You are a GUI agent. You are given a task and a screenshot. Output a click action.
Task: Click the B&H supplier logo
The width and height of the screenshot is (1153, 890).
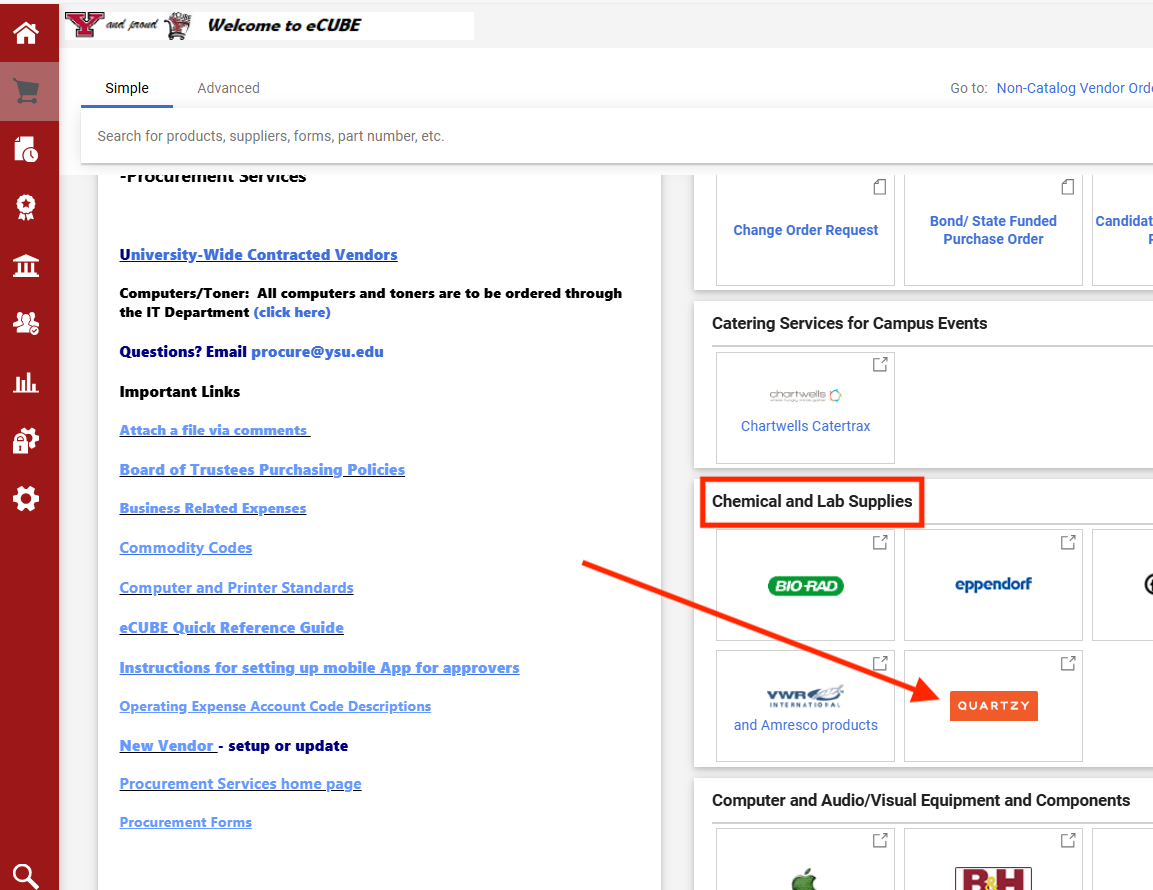[993, 878]
